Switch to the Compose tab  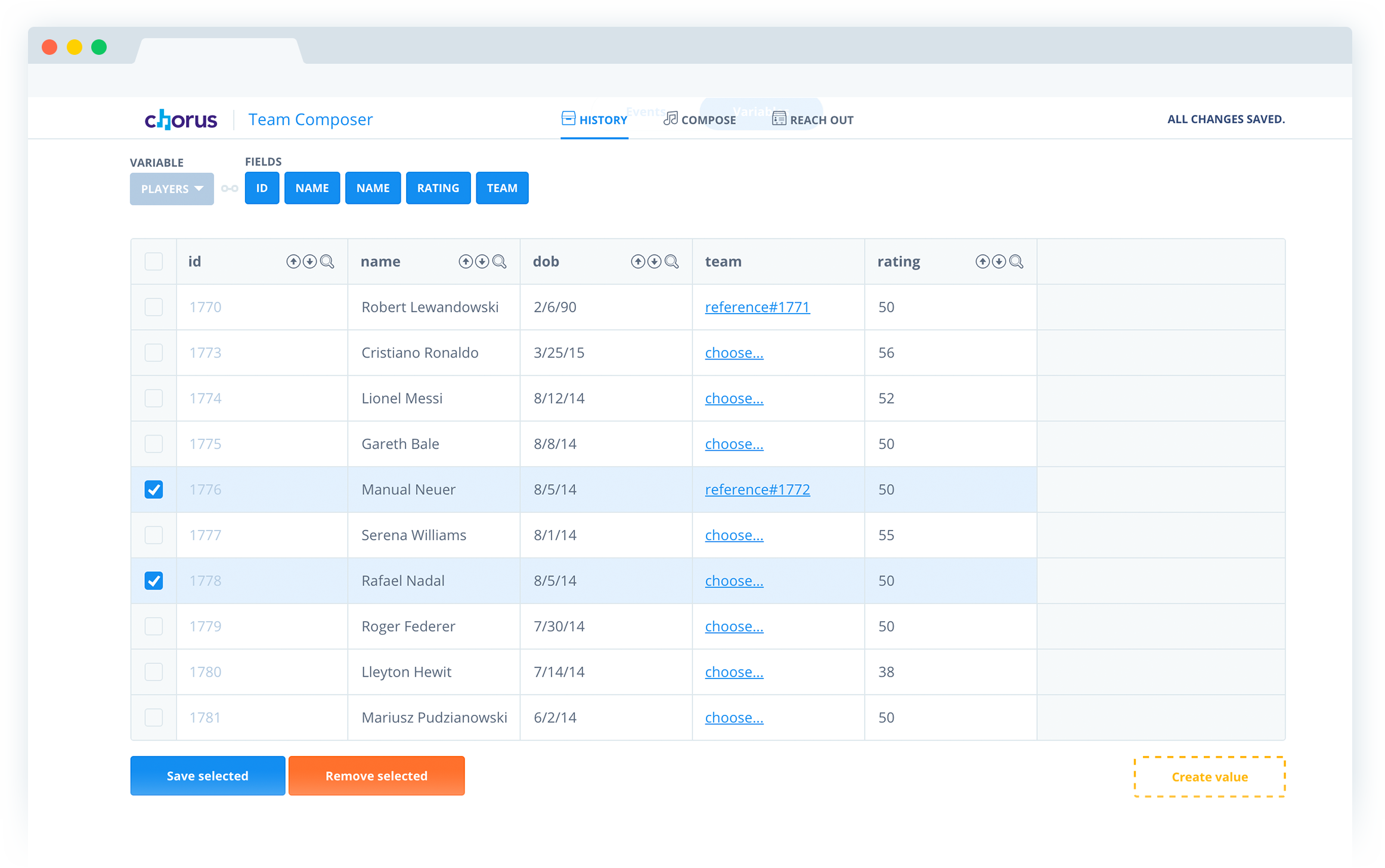pyautogui.click(x=700, y=120)
